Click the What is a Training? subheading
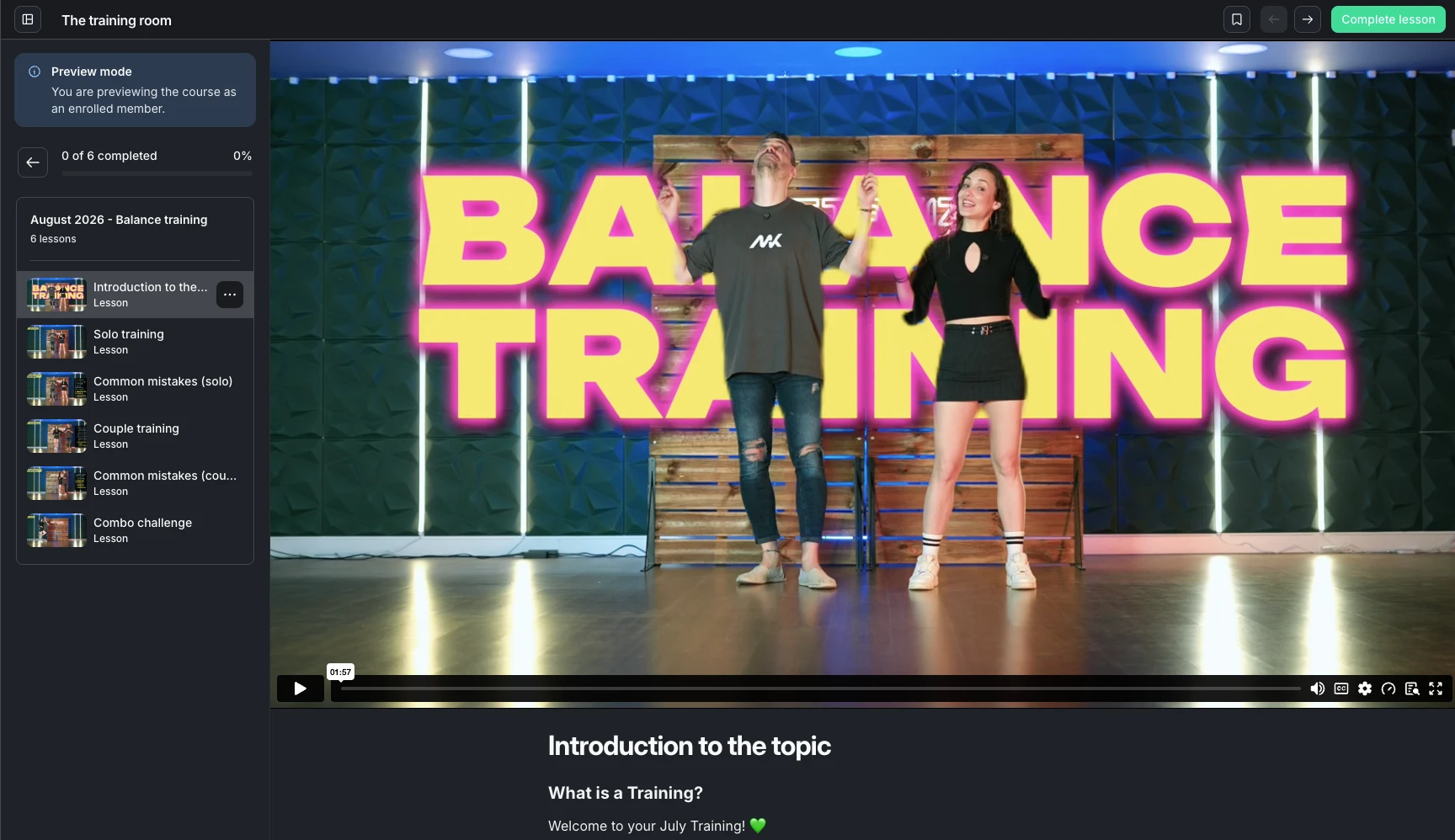This screenshot has width=1455, height=840. coord(626,793)
